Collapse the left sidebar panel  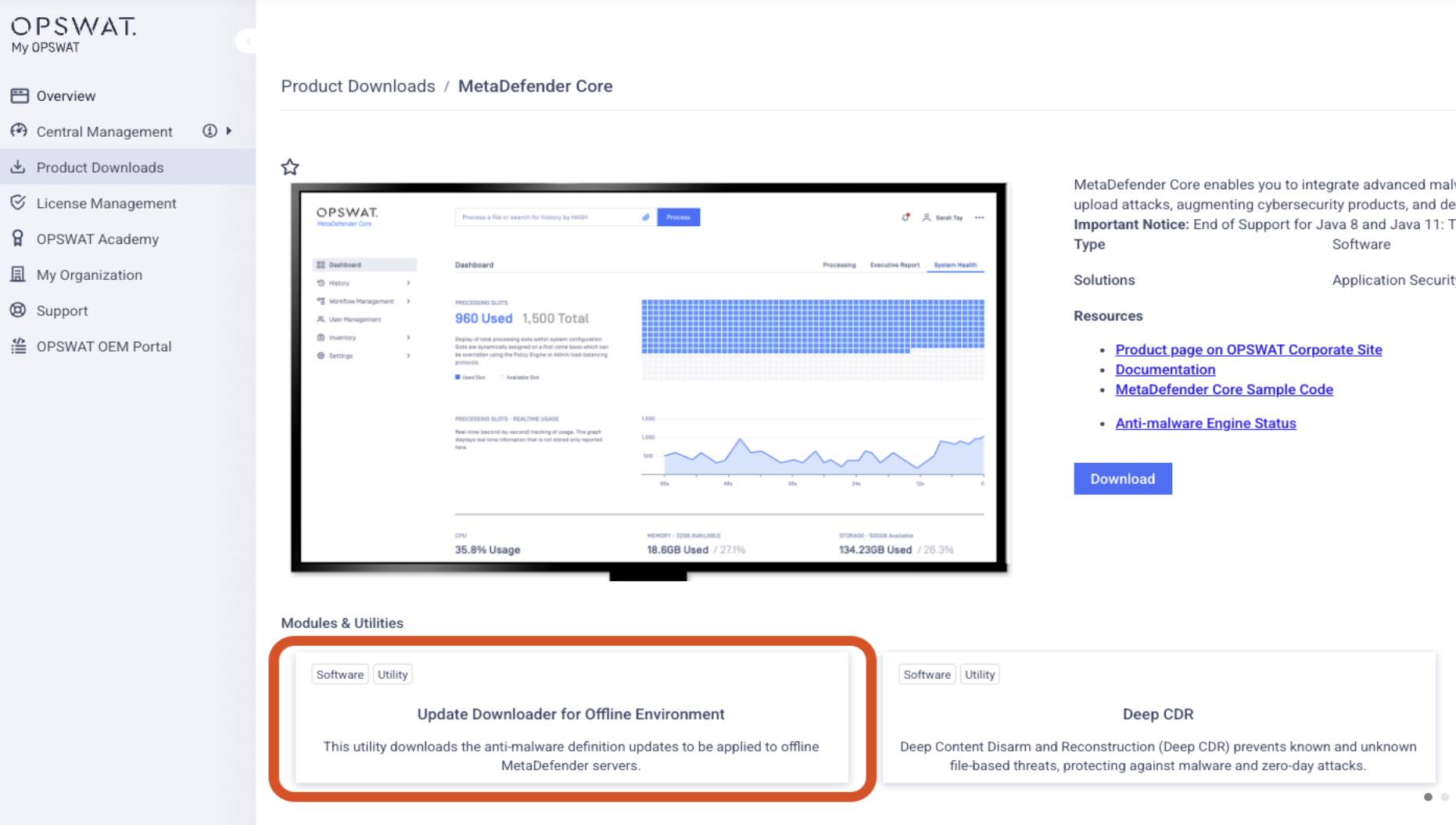246,41
